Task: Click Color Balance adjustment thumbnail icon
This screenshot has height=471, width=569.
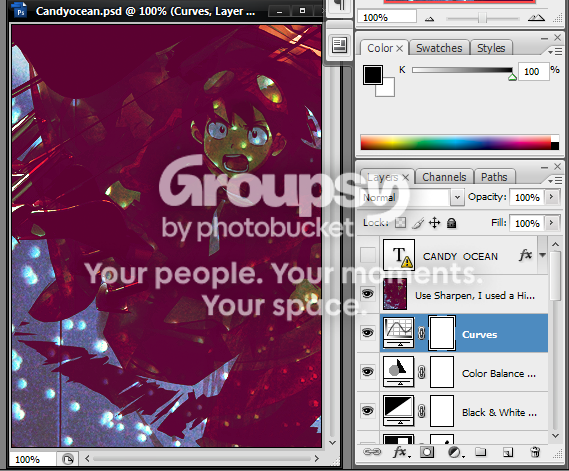Action: tap(398, 372)
